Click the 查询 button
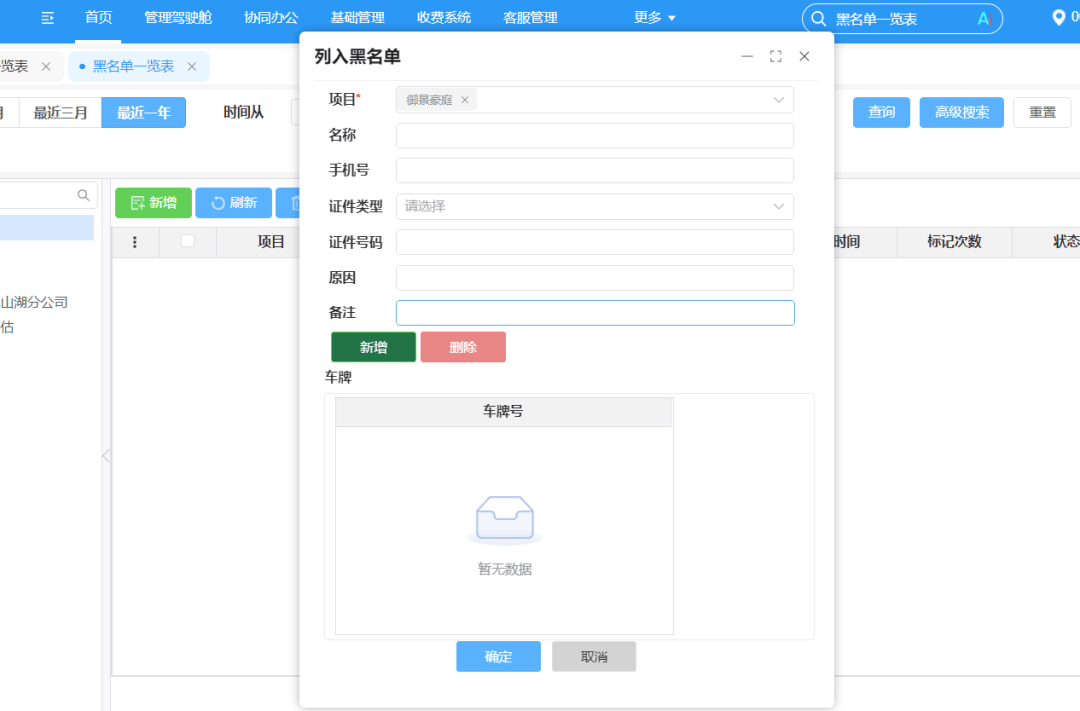1080x711 pixels. coord(881,112)
